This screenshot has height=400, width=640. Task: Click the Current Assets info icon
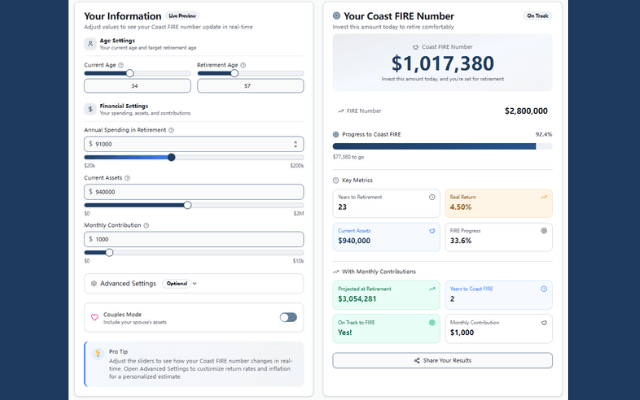127,178
